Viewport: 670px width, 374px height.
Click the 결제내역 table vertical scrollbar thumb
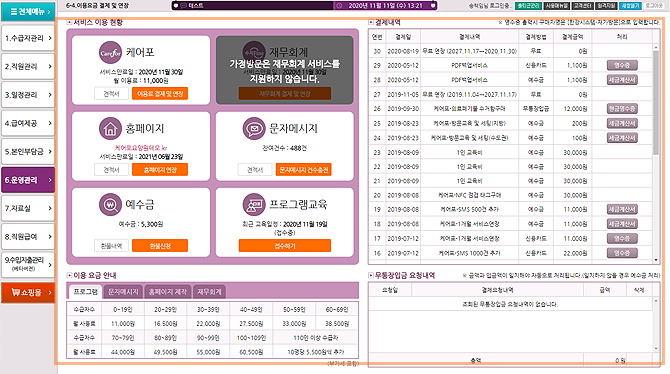click(656, 103)
